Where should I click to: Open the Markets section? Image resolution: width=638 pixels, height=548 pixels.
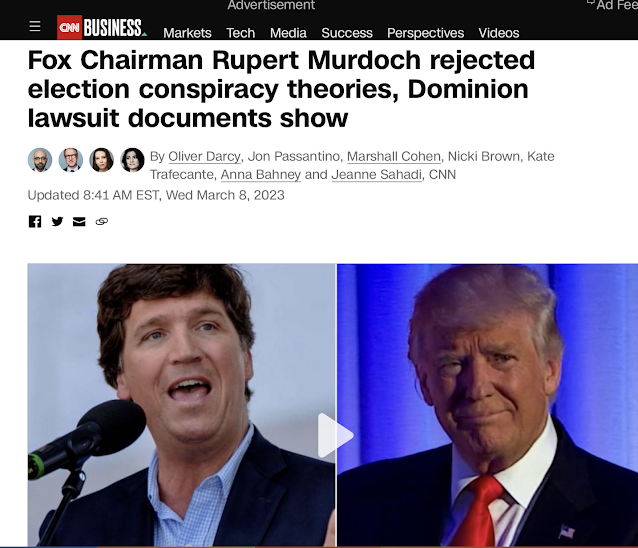point(187,33)
